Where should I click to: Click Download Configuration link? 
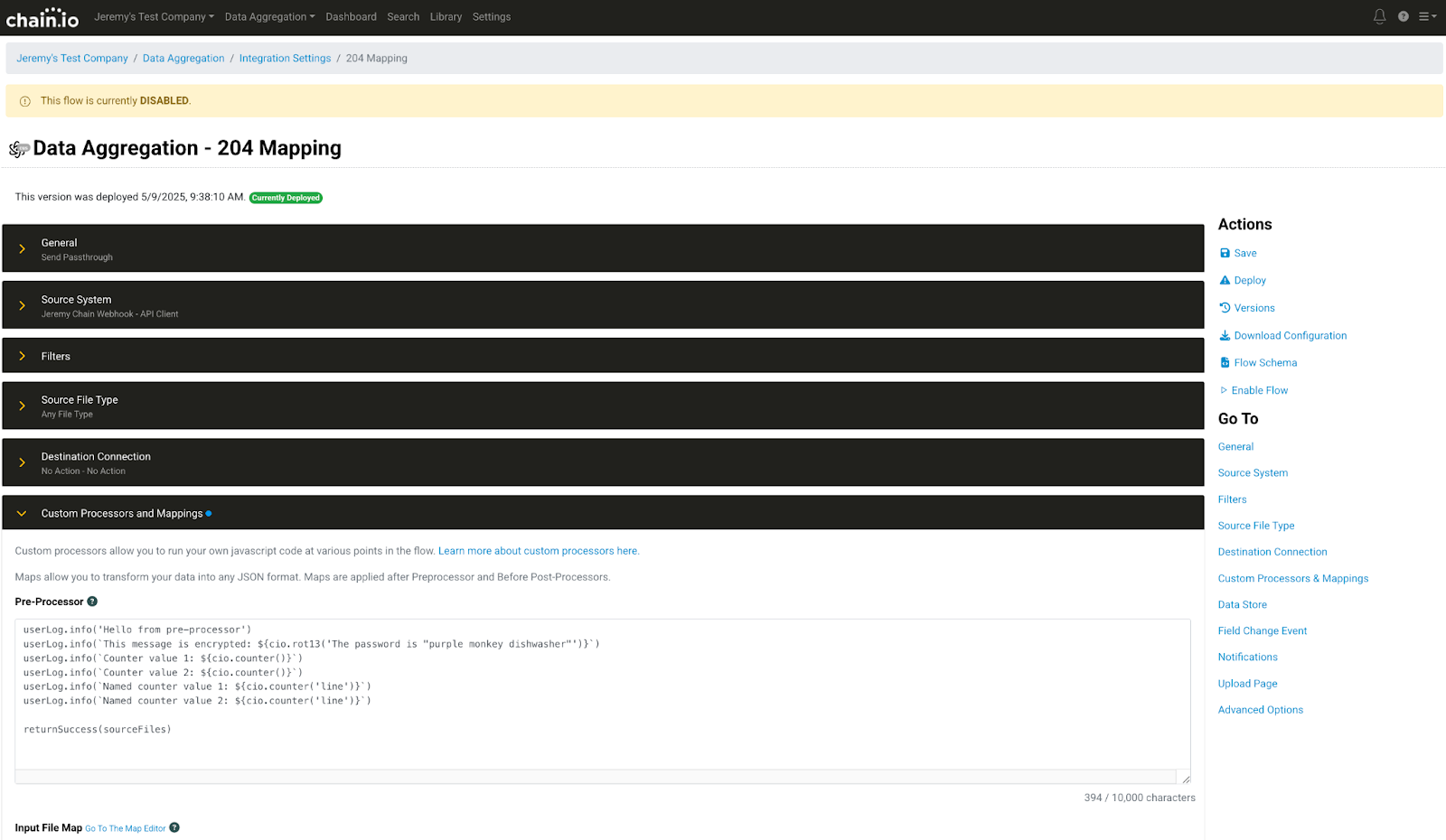tap(1291, 335)
